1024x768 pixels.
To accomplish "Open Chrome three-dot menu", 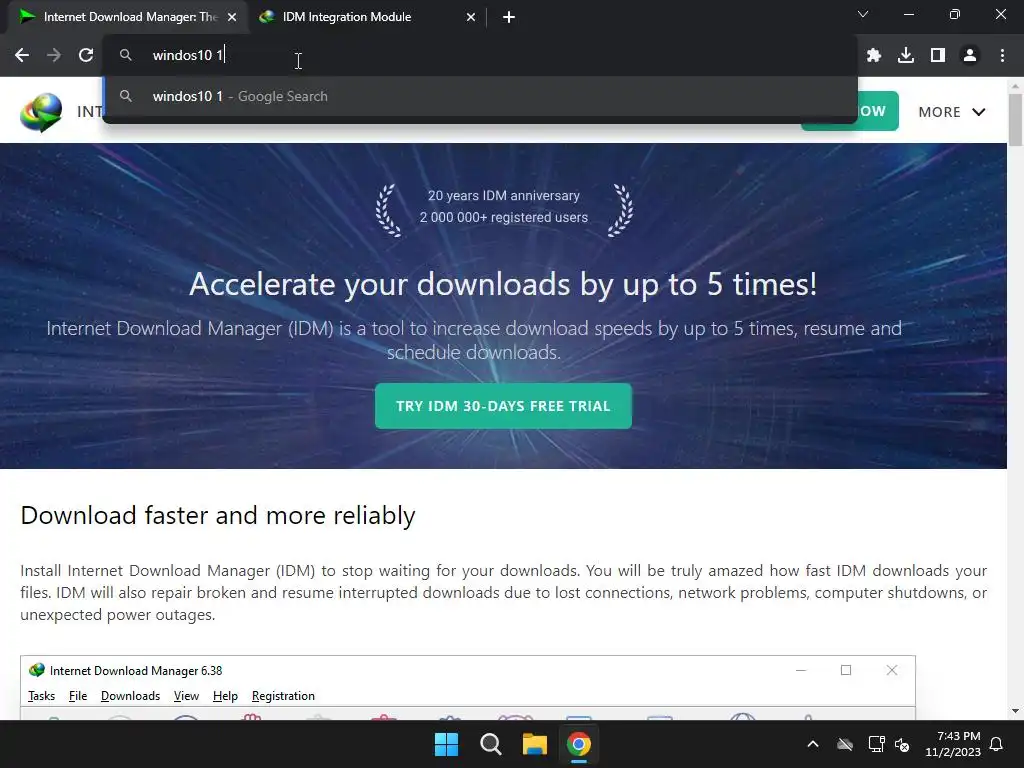I will tap(1002, 56).
